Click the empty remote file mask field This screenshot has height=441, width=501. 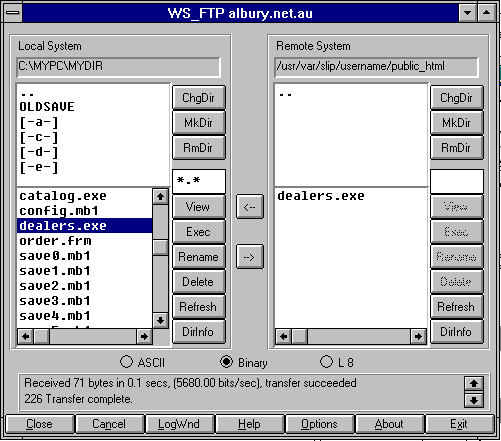[x=457, y=181]
